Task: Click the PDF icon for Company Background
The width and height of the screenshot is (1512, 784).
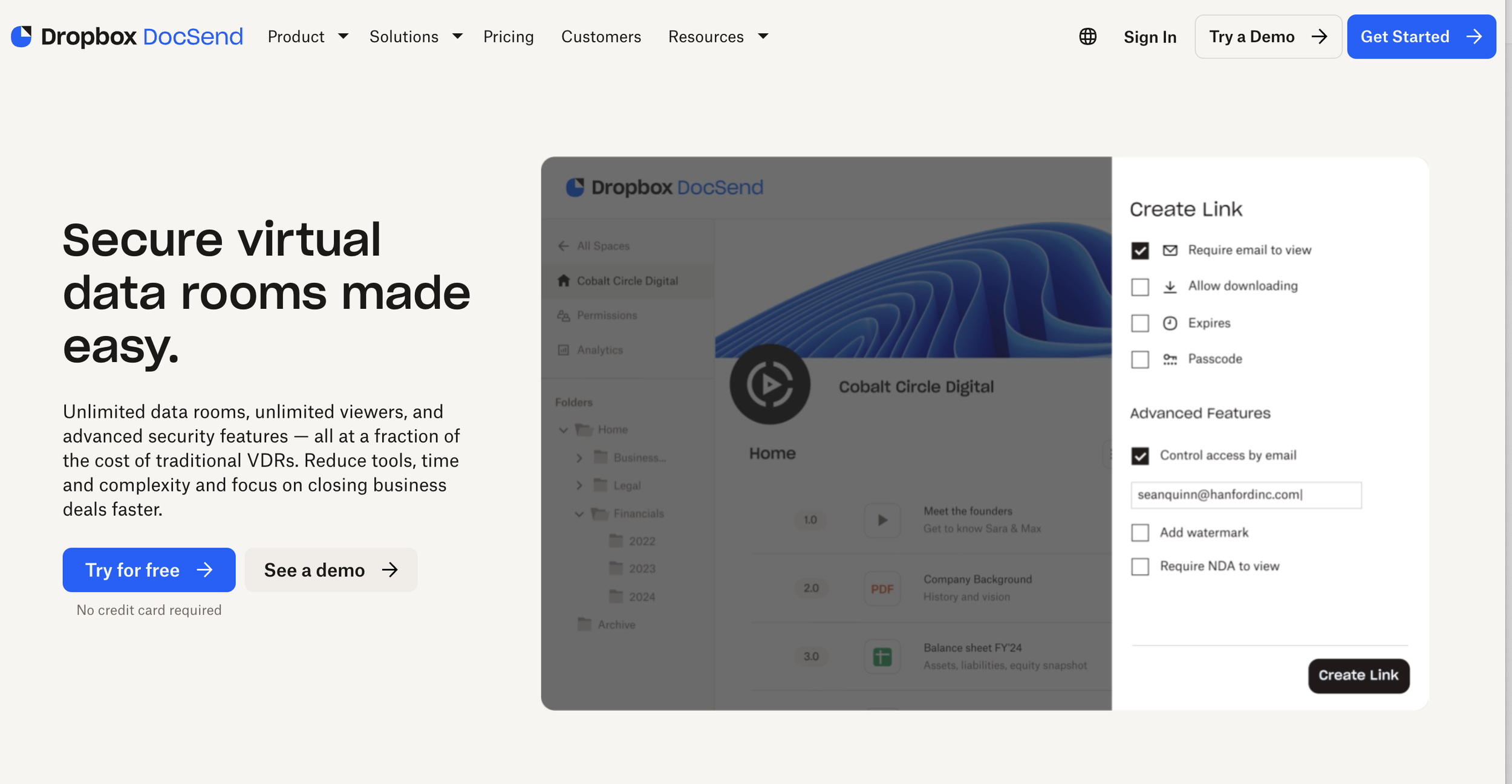Action: (882, 589)
